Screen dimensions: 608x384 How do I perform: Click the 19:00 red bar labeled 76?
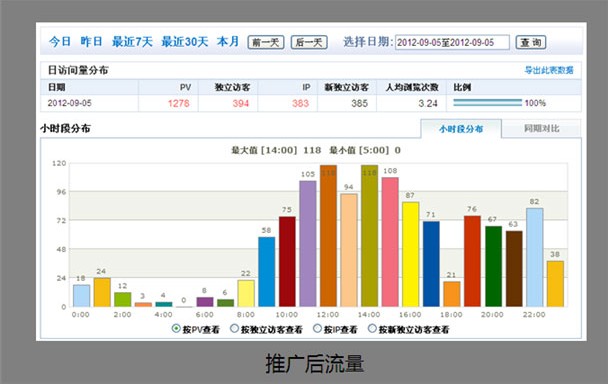[472, 261]
